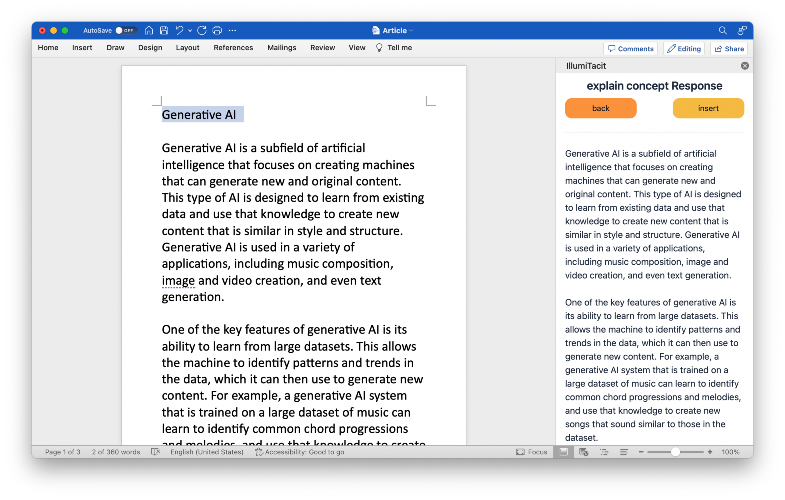
Task: Click the yellow insert button
Action: point(708,108)
